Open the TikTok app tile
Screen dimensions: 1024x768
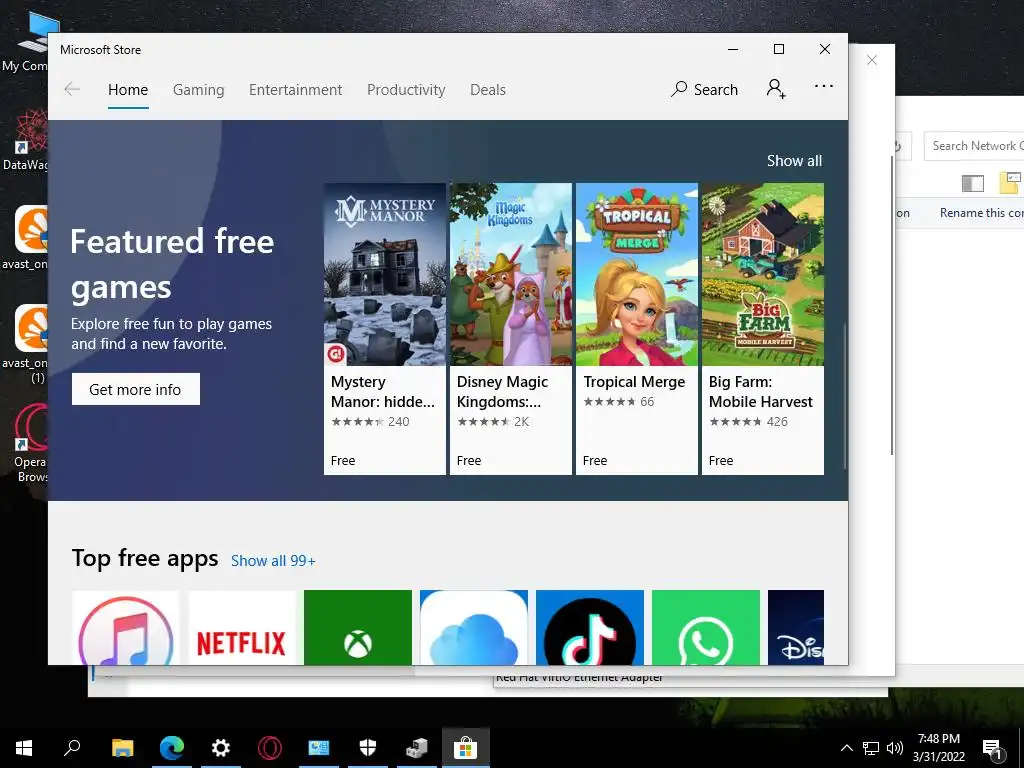(x=590, y=628)
